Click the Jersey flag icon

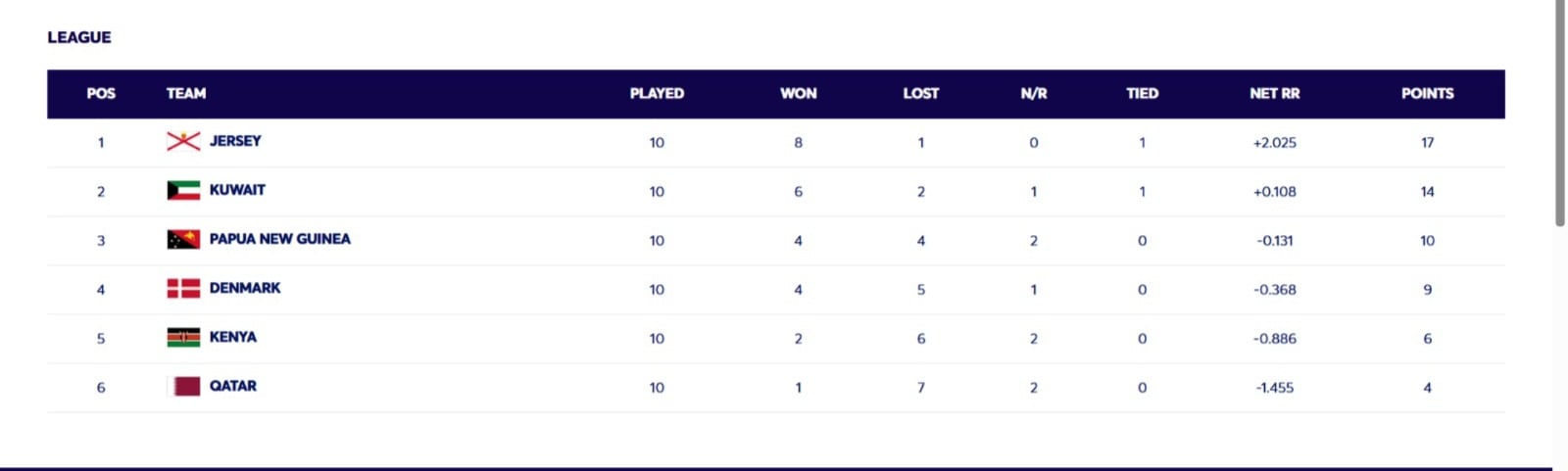pyautogui.click(x=183, y=141)
